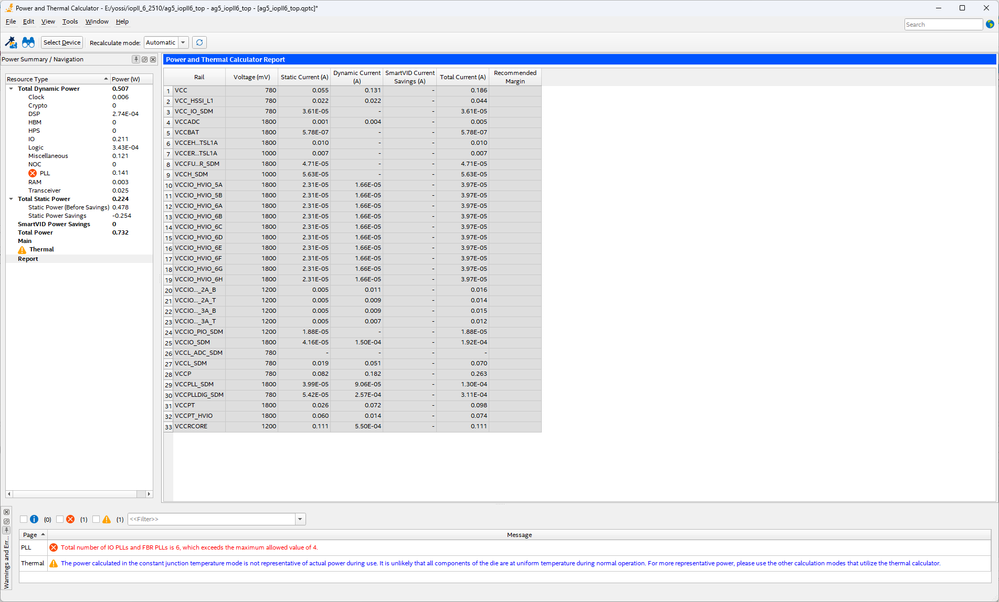Float the Power Summary / Navigation panel
999x602 pixels.
(145, 59)
